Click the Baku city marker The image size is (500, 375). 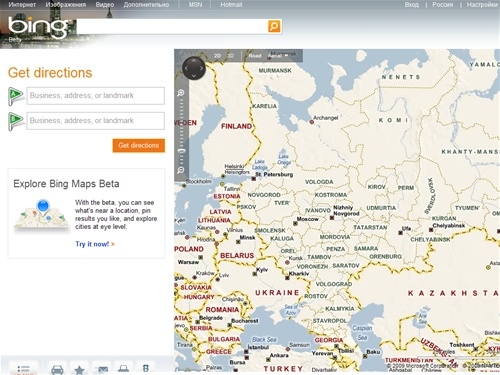pos(365,356)
